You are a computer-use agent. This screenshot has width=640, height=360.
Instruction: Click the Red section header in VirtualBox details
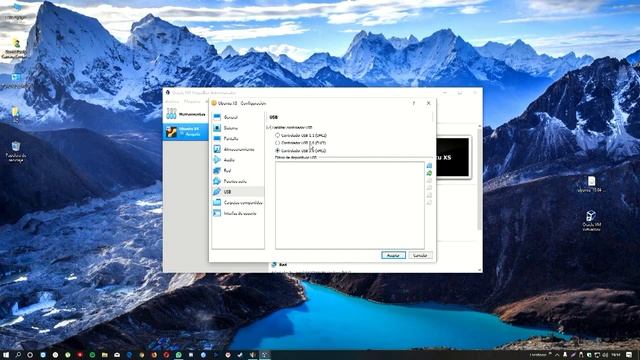point(282,265)
